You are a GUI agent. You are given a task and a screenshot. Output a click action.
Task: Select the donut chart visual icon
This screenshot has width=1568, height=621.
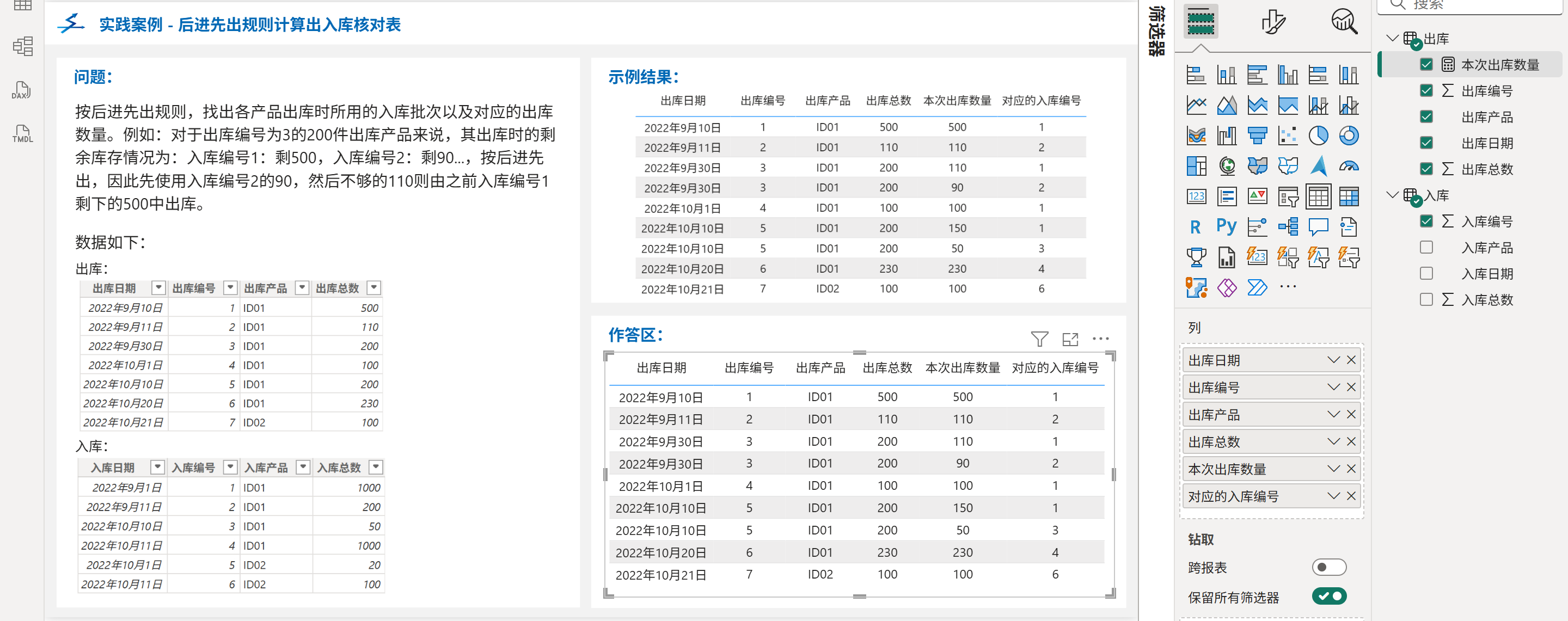pos(1348,136)
